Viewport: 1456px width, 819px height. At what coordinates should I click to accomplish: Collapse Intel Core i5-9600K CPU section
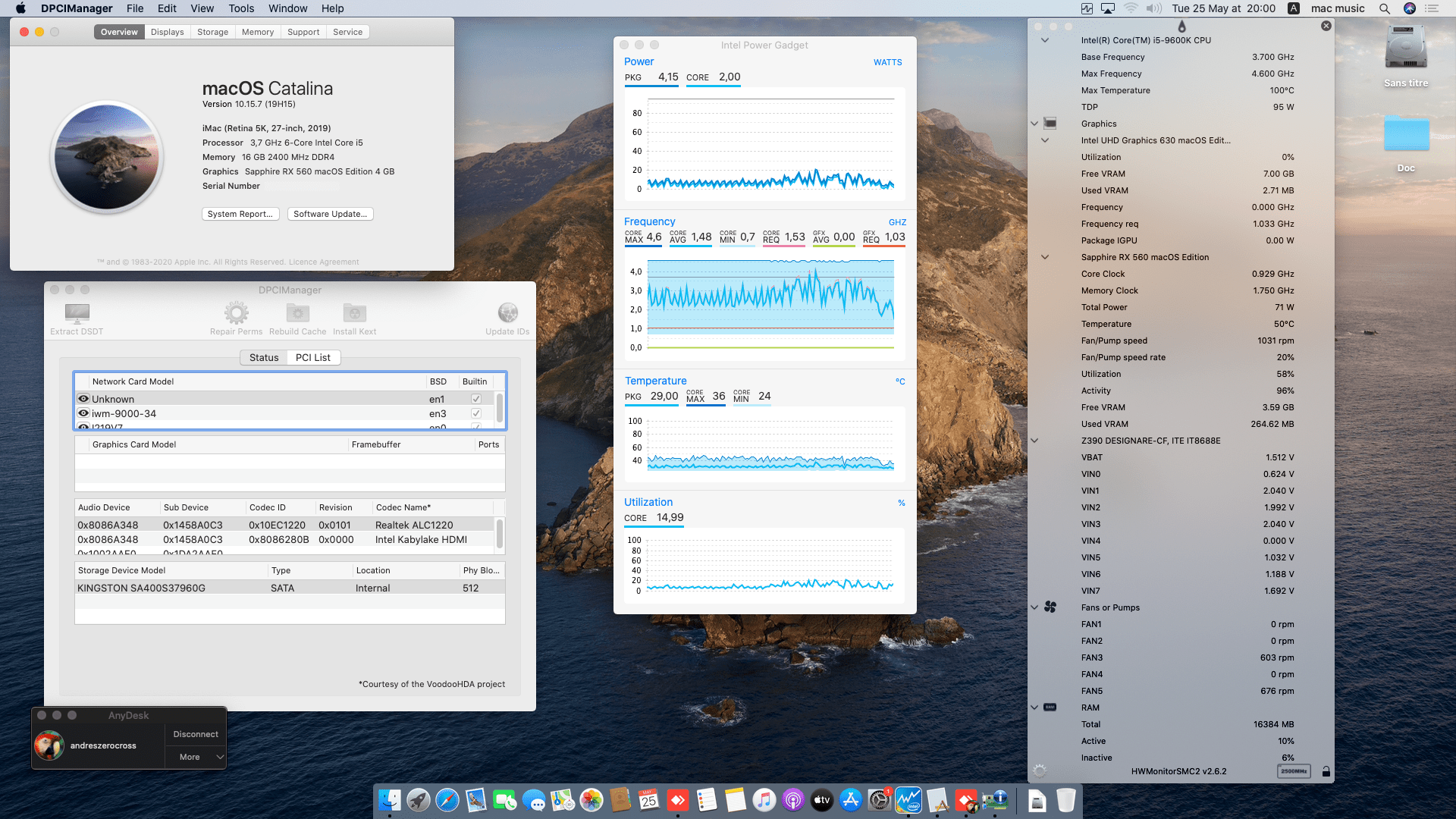pos(1044,40)
